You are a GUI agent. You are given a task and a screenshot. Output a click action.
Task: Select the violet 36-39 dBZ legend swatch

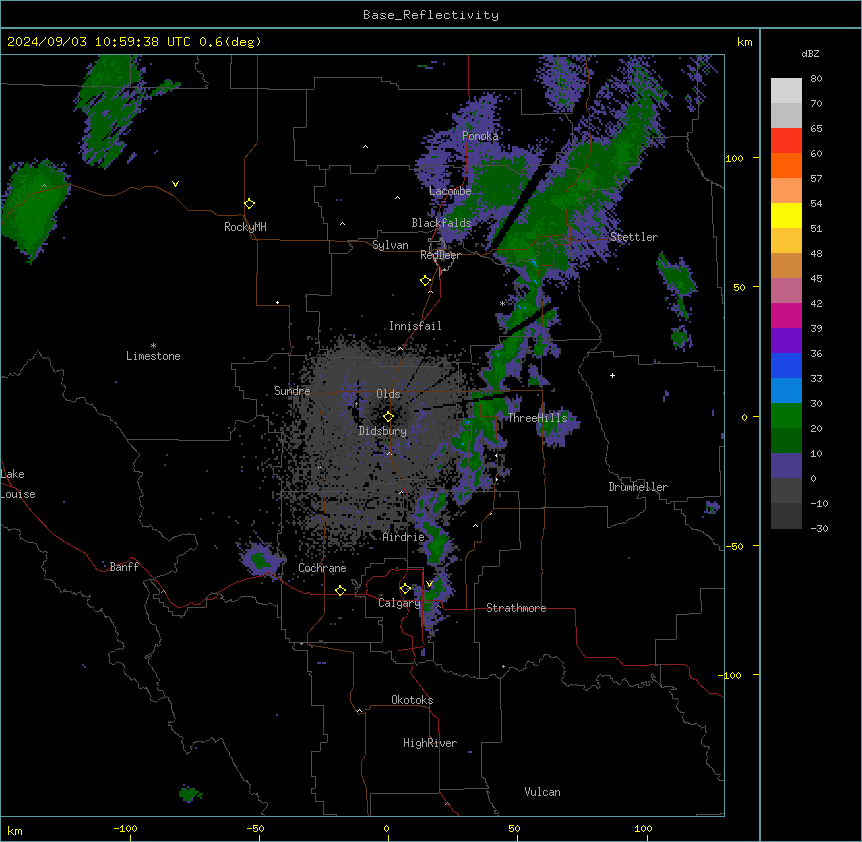[x=786, y=341]
